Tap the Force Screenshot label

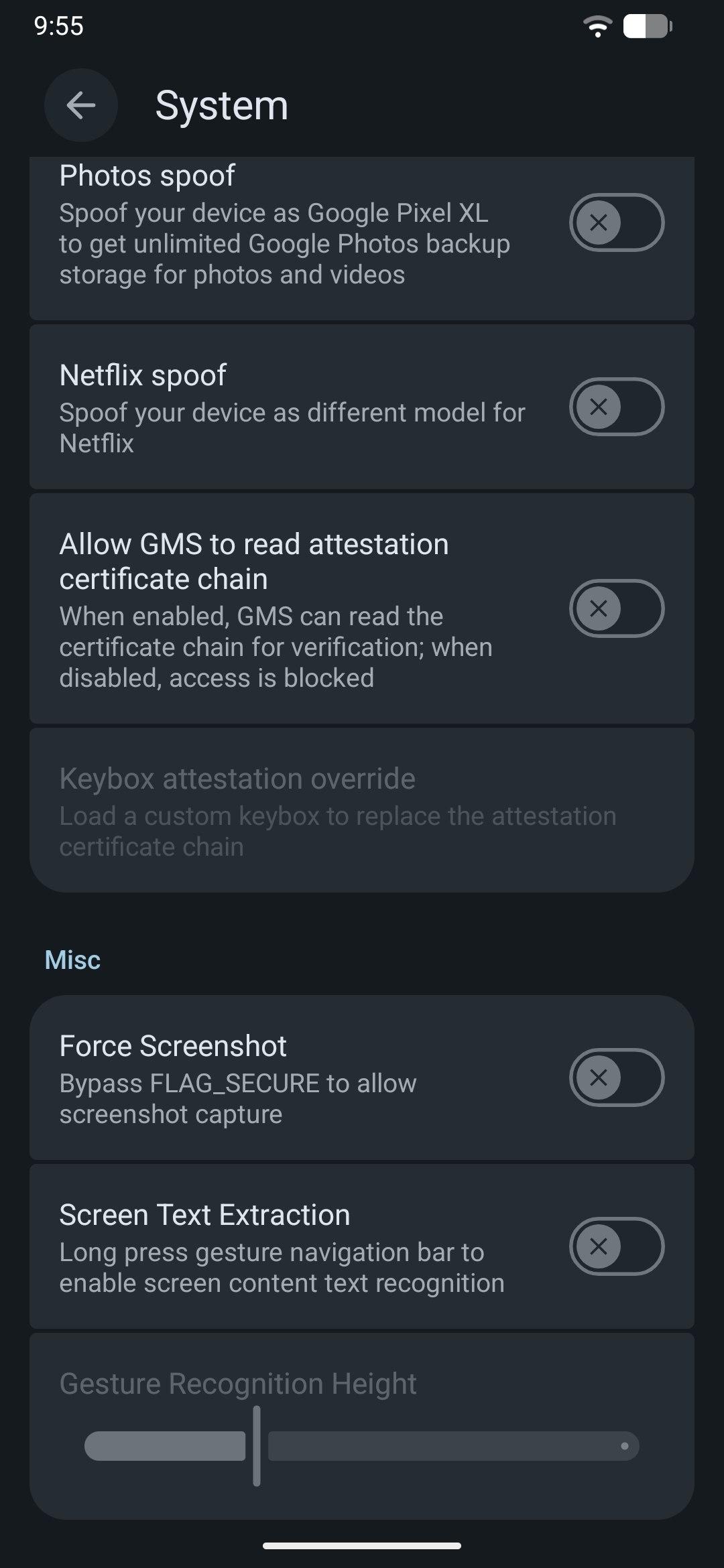point(173,1046)
